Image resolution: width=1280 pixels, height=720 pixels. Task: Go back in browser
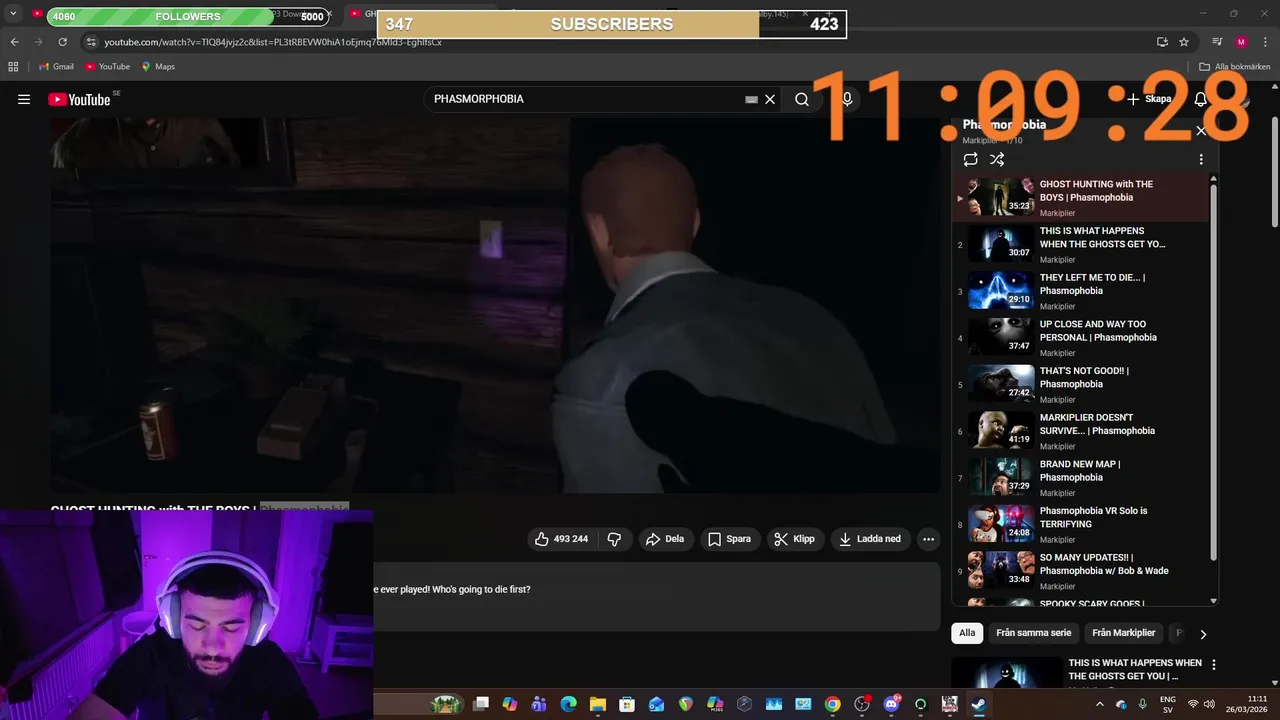pyautogui.click(x=14, y=42)
